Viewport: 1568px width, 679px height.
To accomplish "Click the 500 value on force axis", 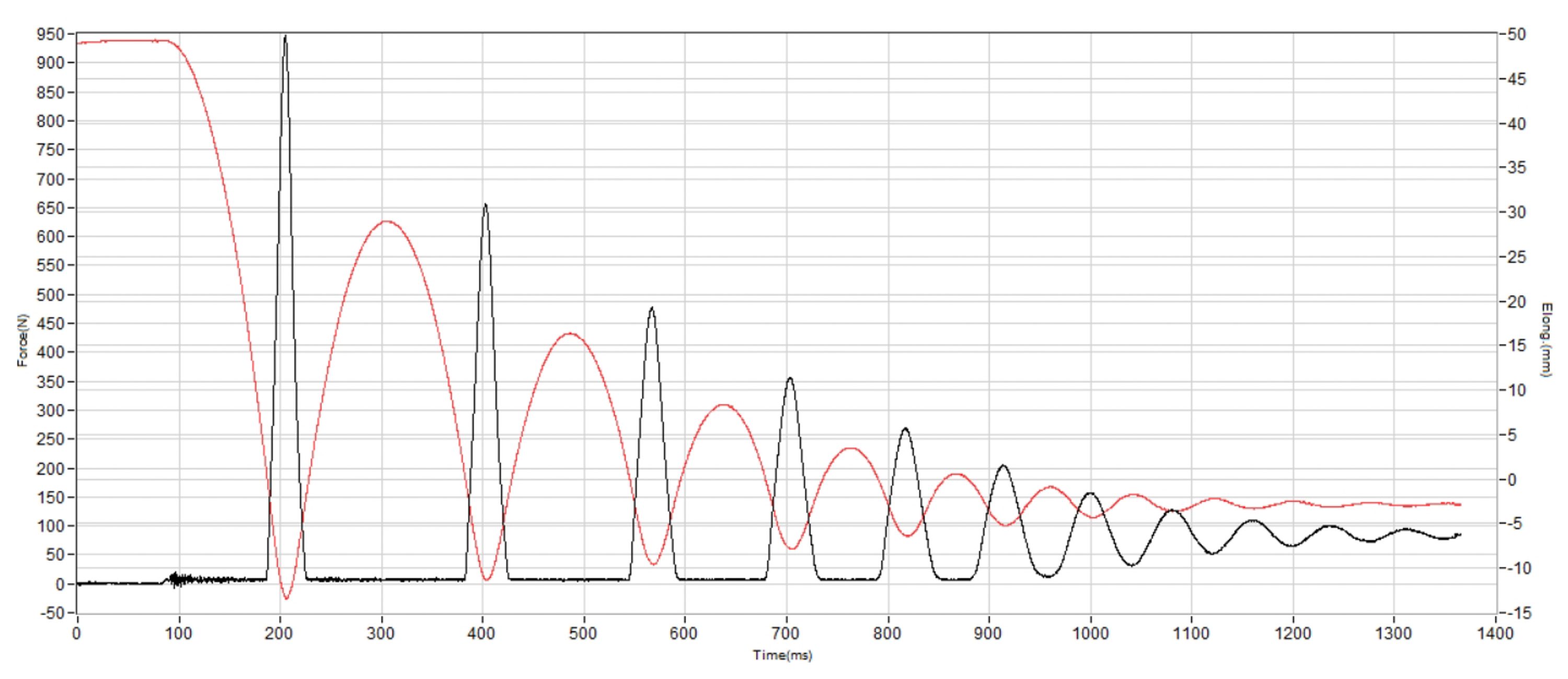I will [51, 295].
